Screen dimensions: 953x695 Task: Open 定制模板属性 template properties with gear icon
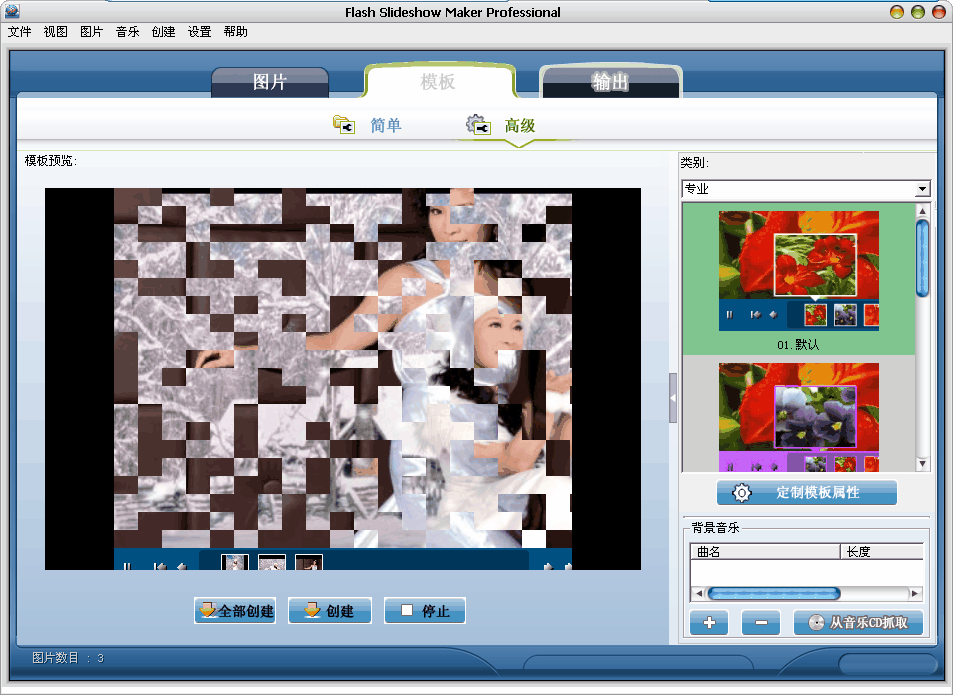coord(806,493)
